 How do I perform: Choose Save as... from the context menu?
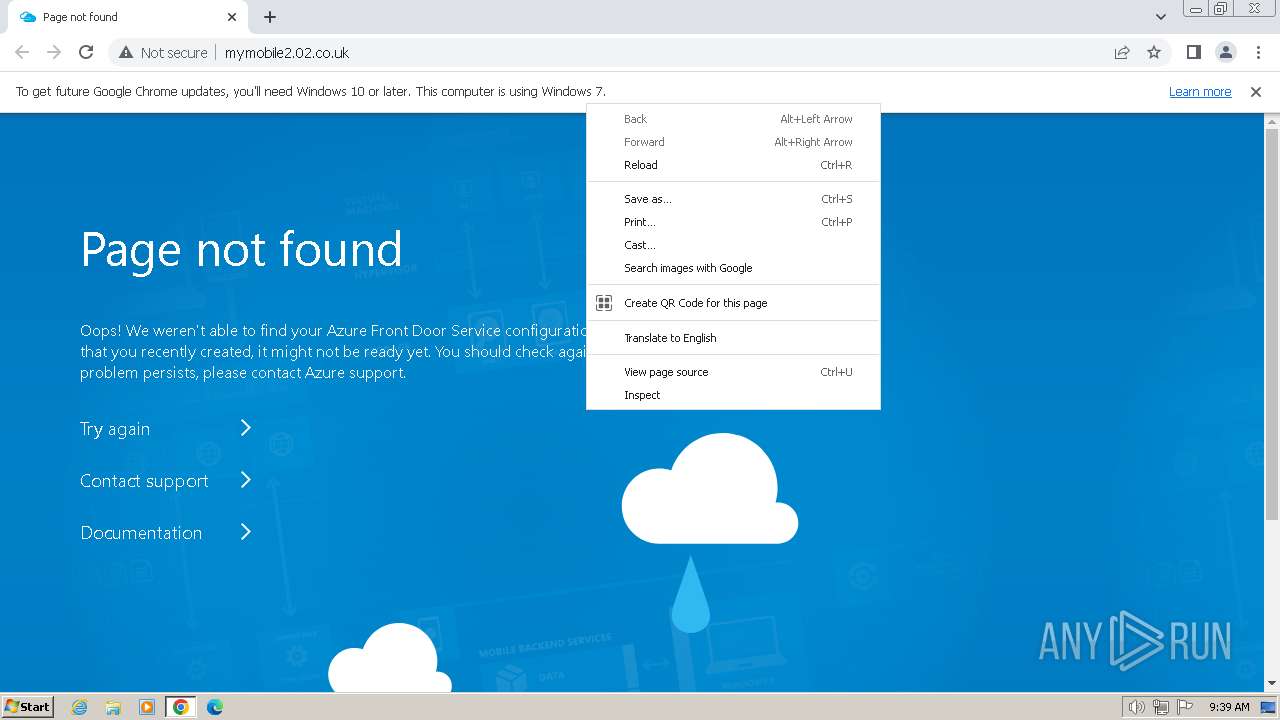click(x=733, y=199)
